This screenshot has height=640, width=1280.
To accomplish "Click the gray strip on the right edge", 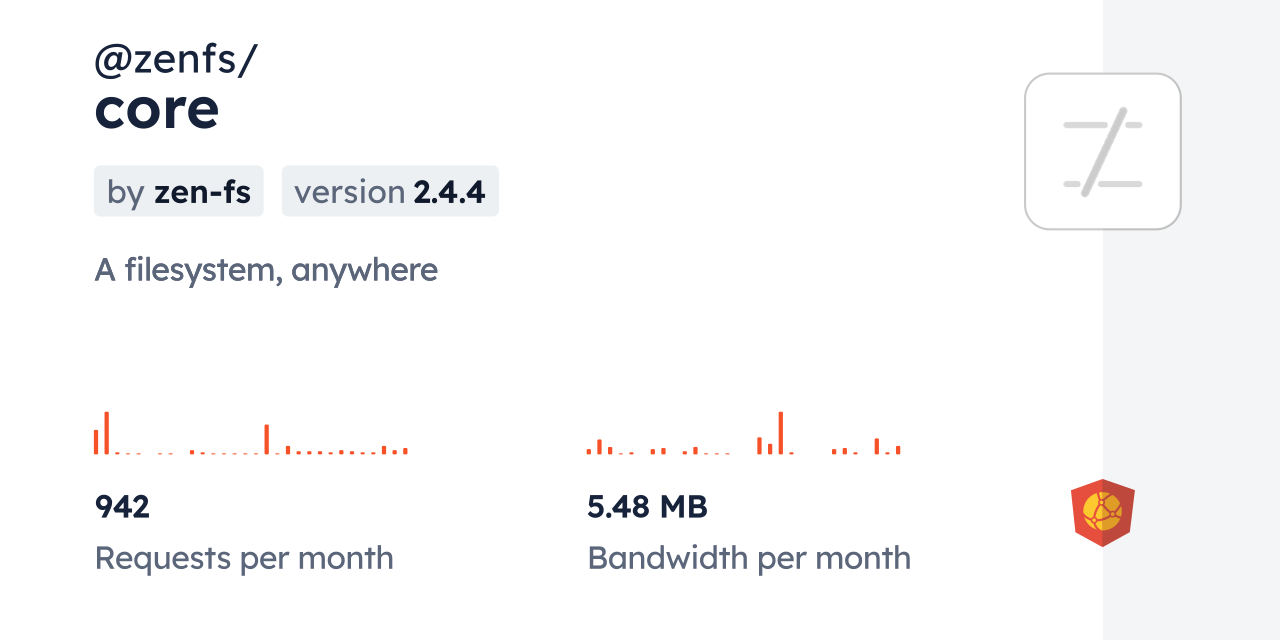I will (x=1191, y=320).
